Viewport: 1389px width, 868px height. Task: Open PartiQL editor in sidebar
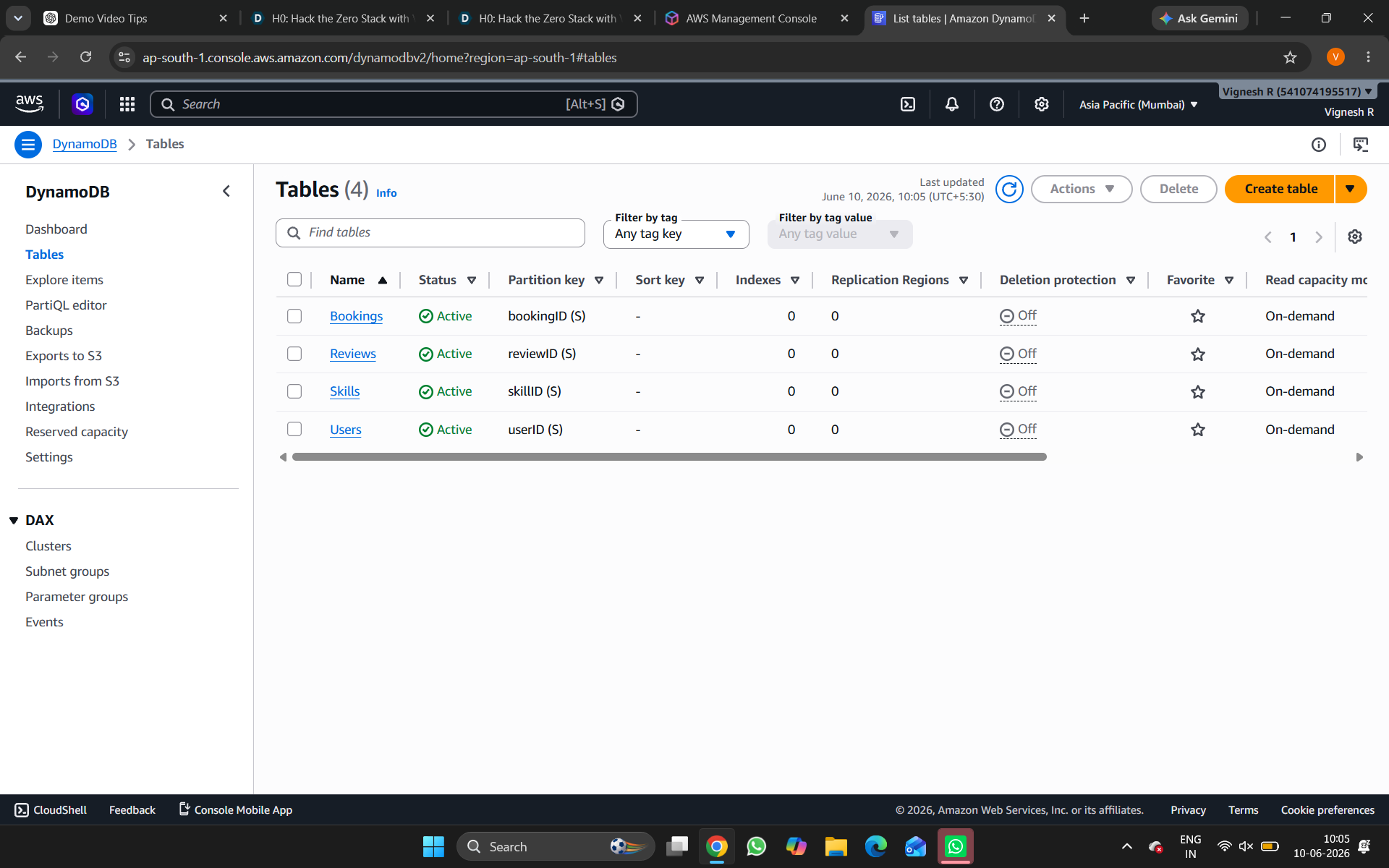coord(66,305)
